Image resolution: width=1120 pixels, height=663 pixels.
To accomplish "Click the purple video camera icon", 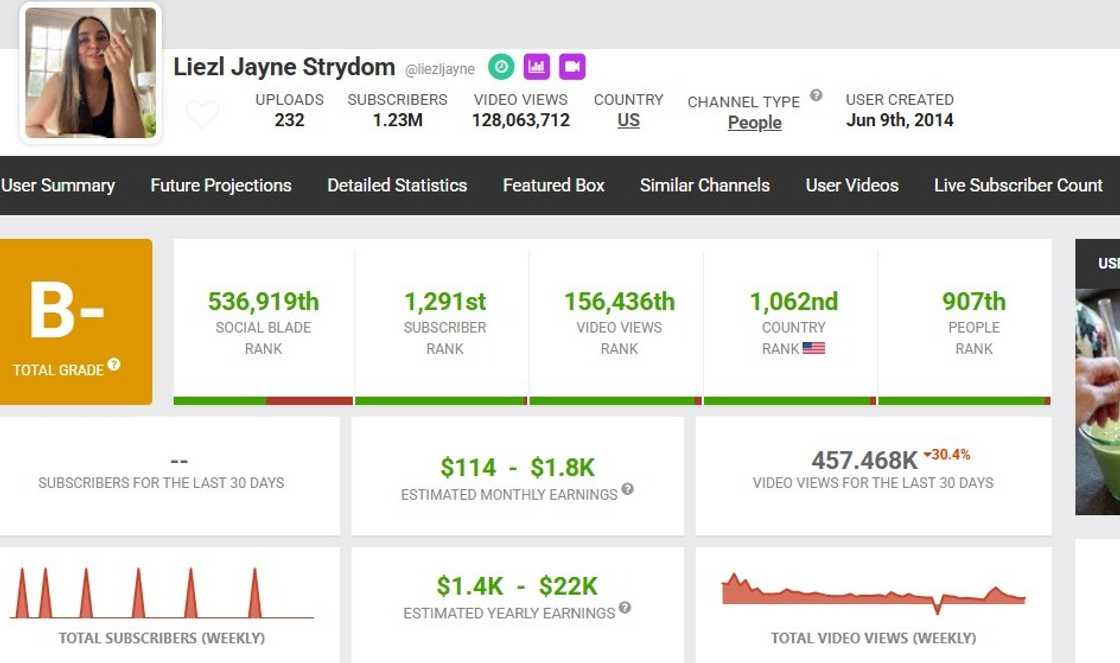I will point(572,67).
